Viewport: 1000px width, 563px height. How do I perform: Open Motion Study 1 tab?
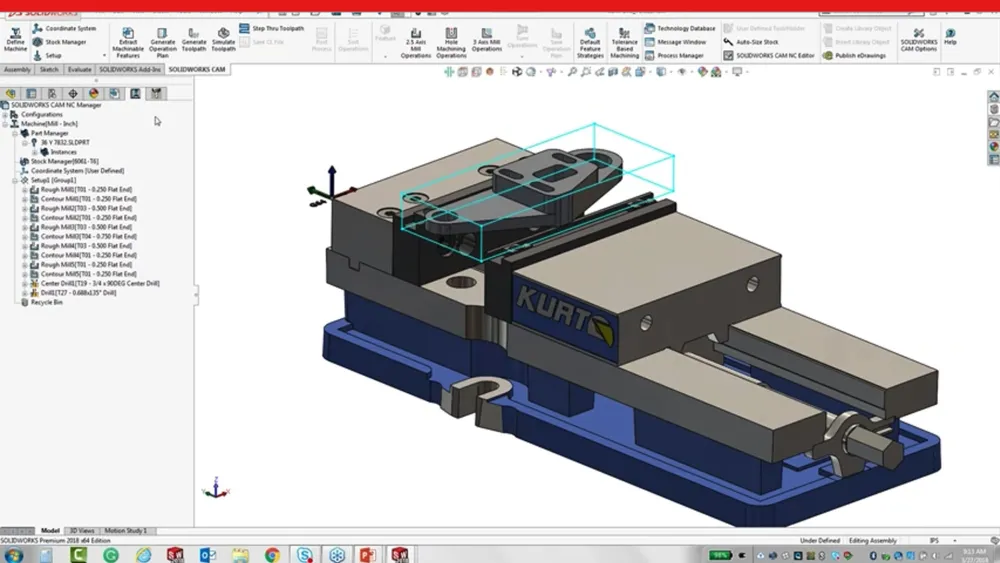pyautogui.click(x=126, y=530)
